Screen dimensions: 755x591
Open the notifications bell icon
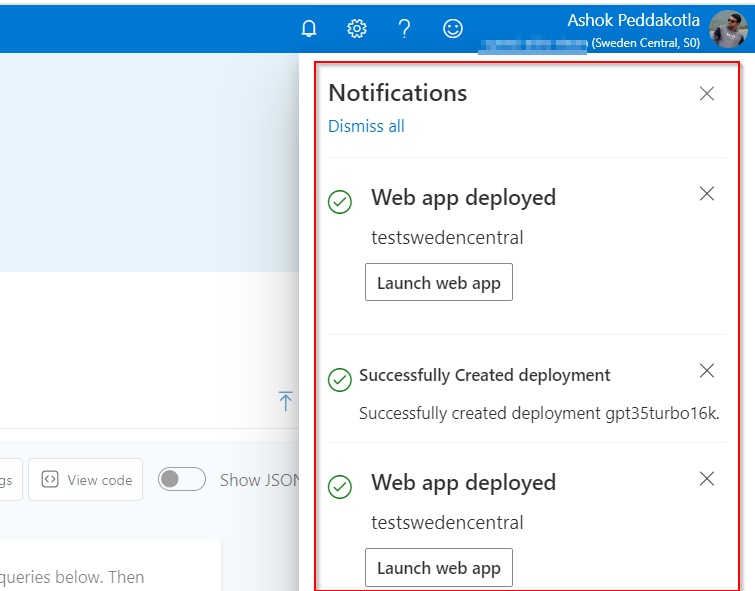309,29
